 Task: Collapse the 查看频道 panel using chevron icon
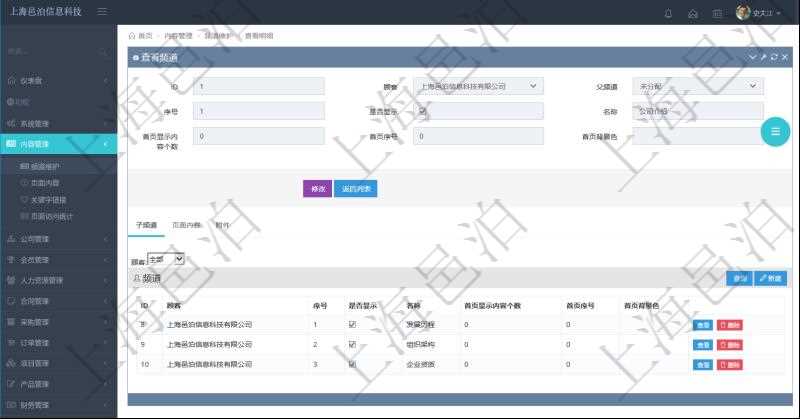click(753, 58)
